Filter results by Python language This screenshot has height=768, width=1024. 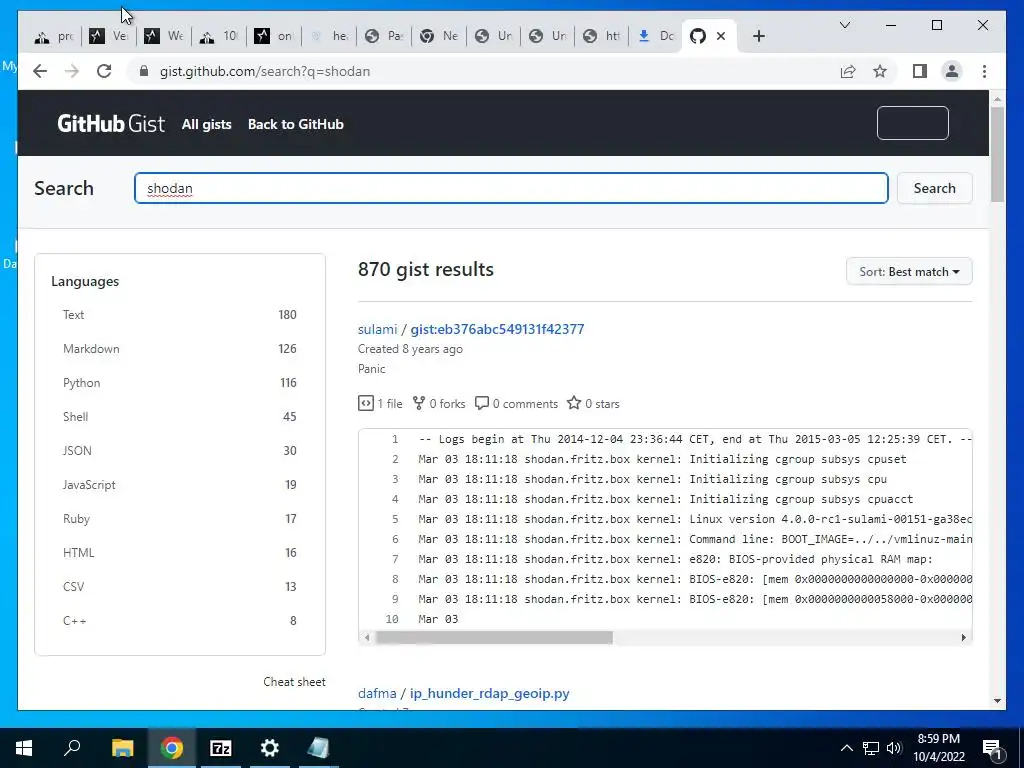click(x=180, y=383)
